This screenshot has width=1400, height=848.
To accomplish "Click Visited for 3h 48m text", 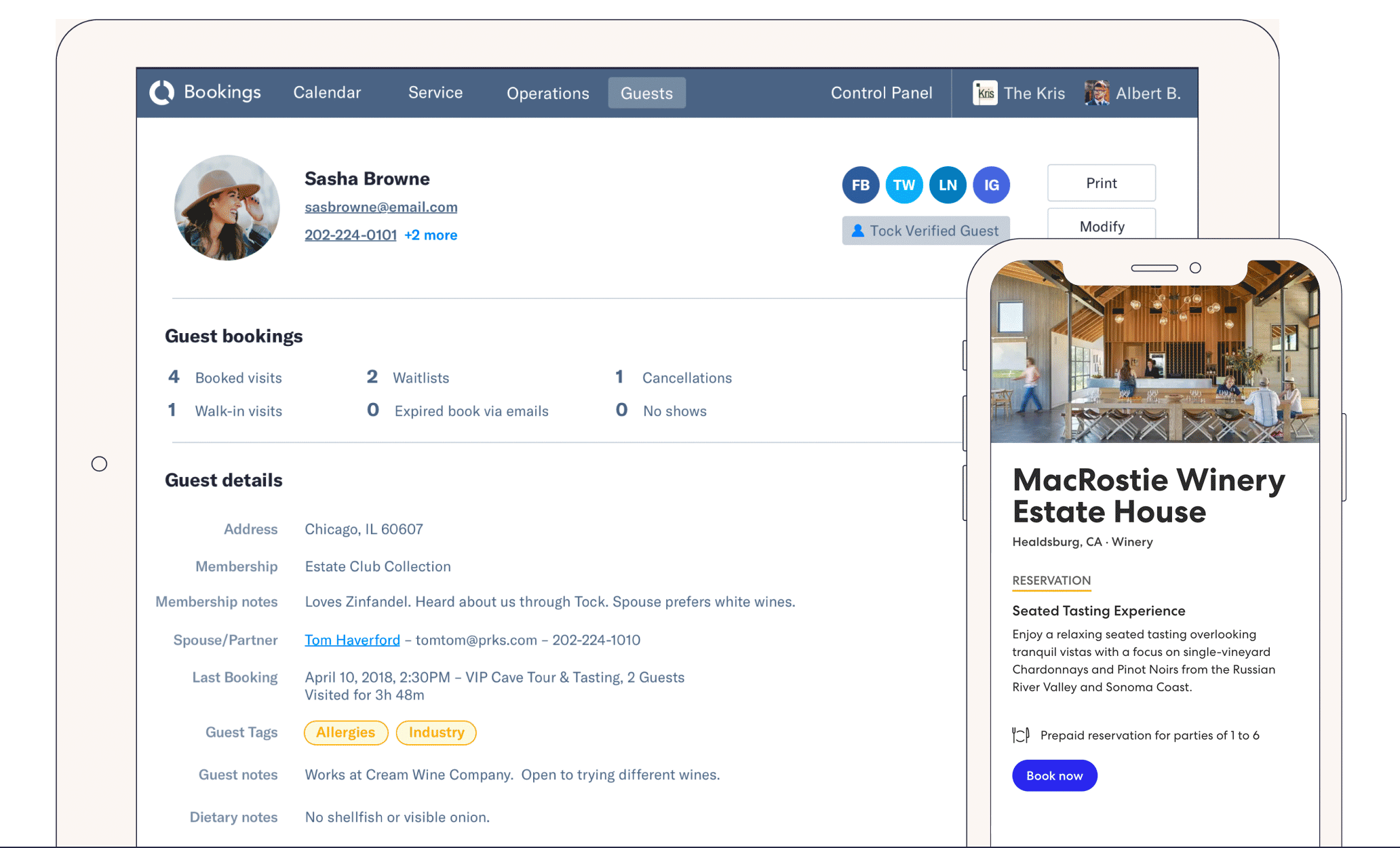I will (364, 695).
